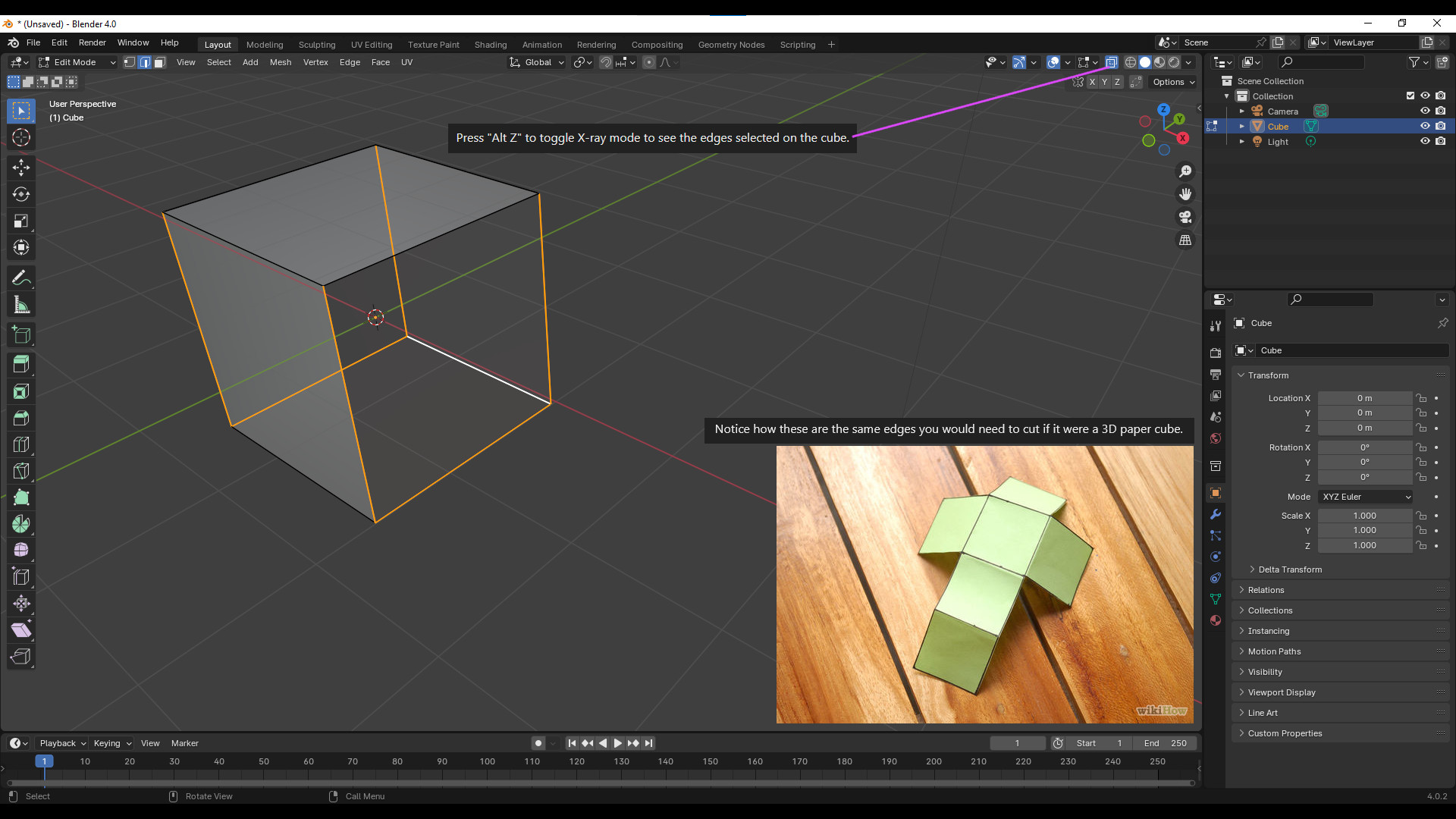Open the Global orientation dropdown
The image size is (1456, 819).
(538, 62)
